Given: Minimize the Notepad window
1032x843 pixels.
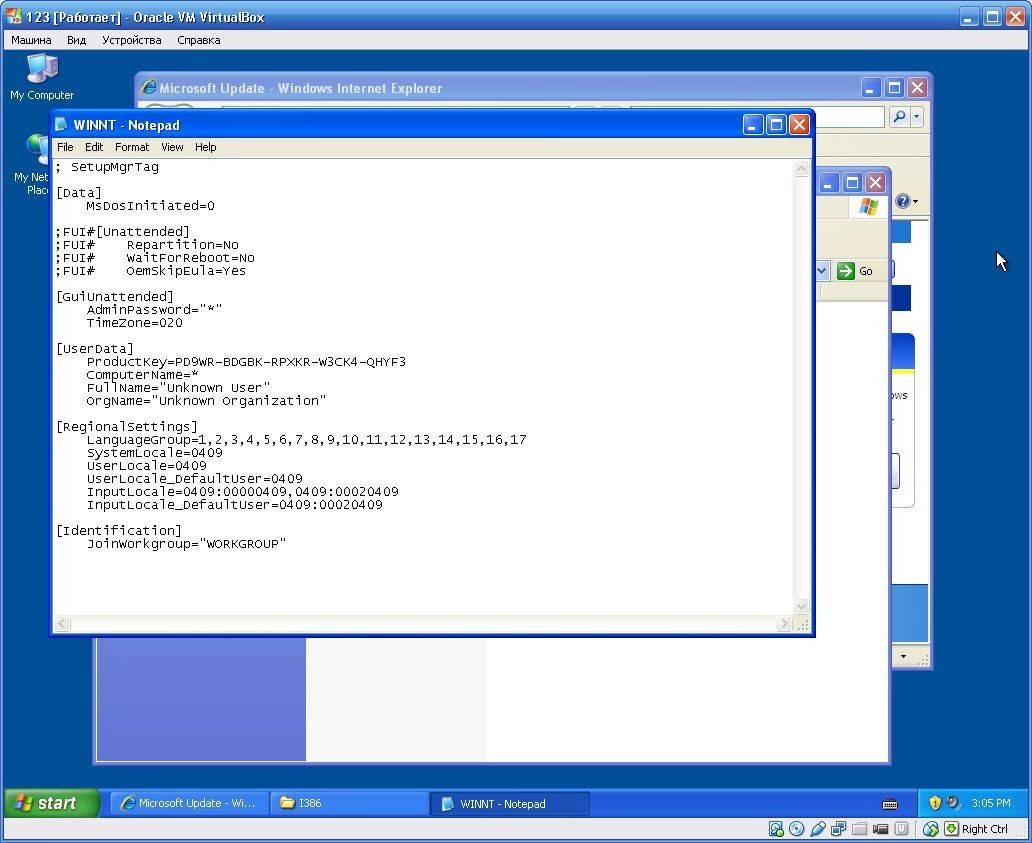Looking at the screenshot, I should coord(753,124).
